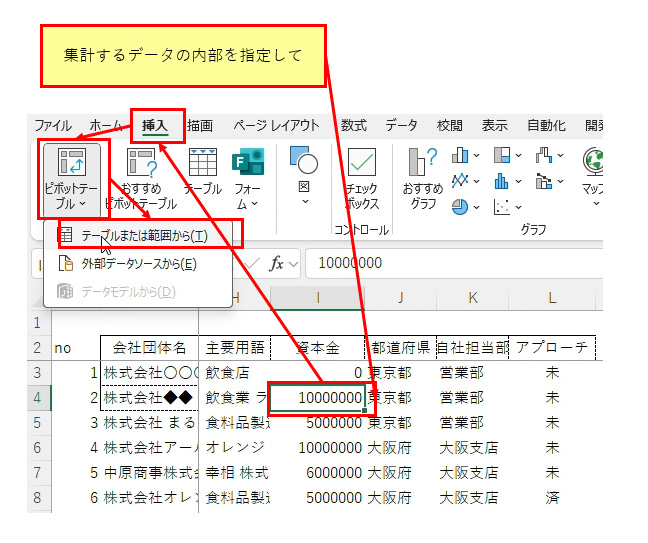This screenshot has width=648, height=543.
Task: Click the fx insert function icon
Action: [277, 263]
